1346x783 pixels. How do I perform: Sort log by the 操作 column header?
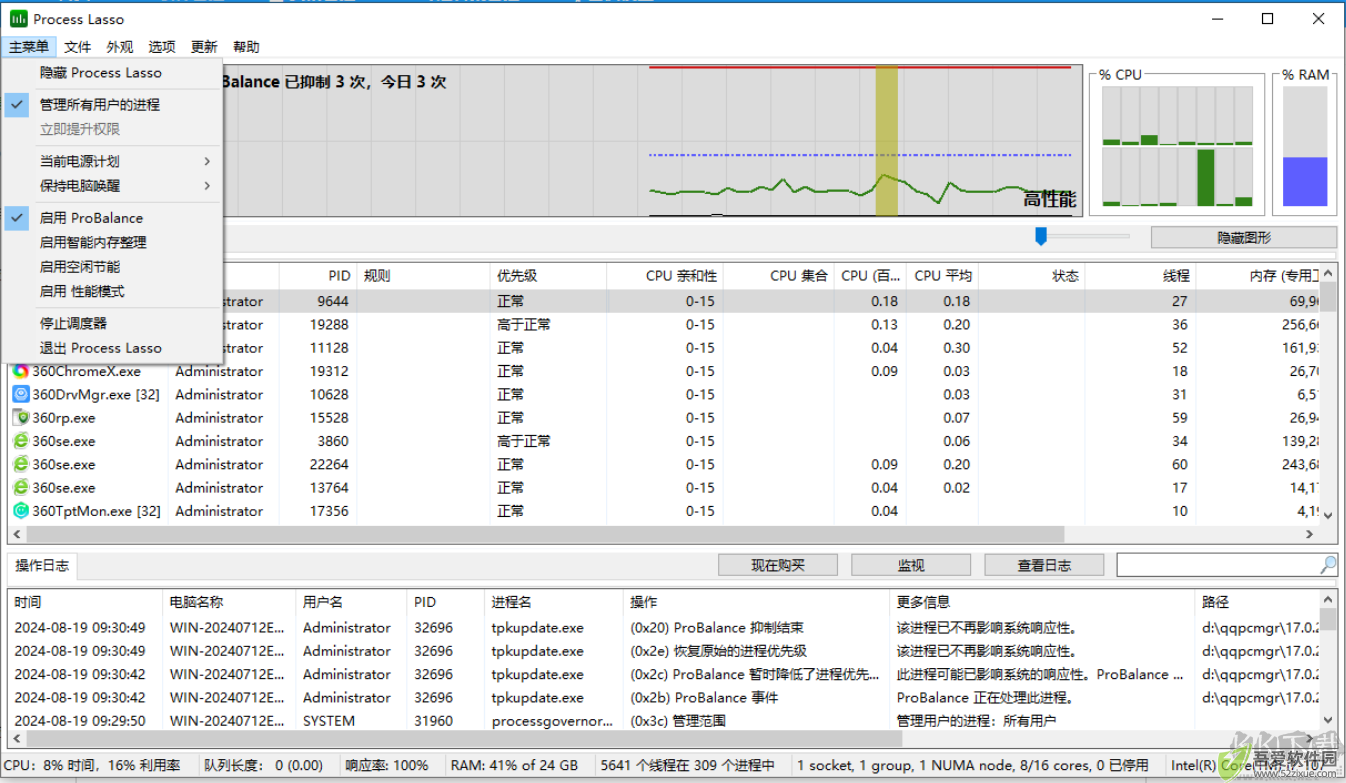click(756, 602)
